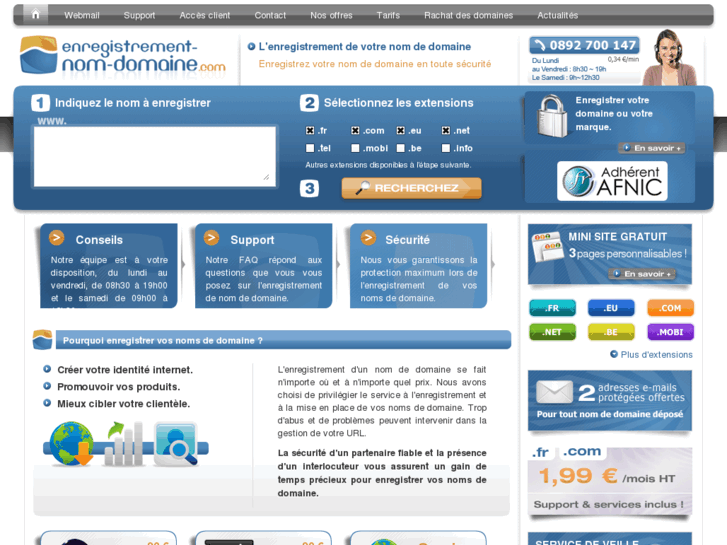Check the .tel extension checkbox

310,148
